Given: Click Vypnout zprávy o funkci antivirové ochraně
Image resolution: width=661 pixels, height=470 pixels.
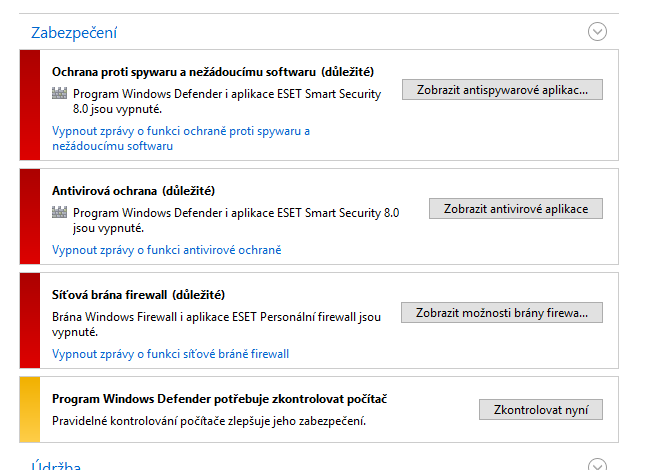Looking at the screenshot, I should coord(166,250).
